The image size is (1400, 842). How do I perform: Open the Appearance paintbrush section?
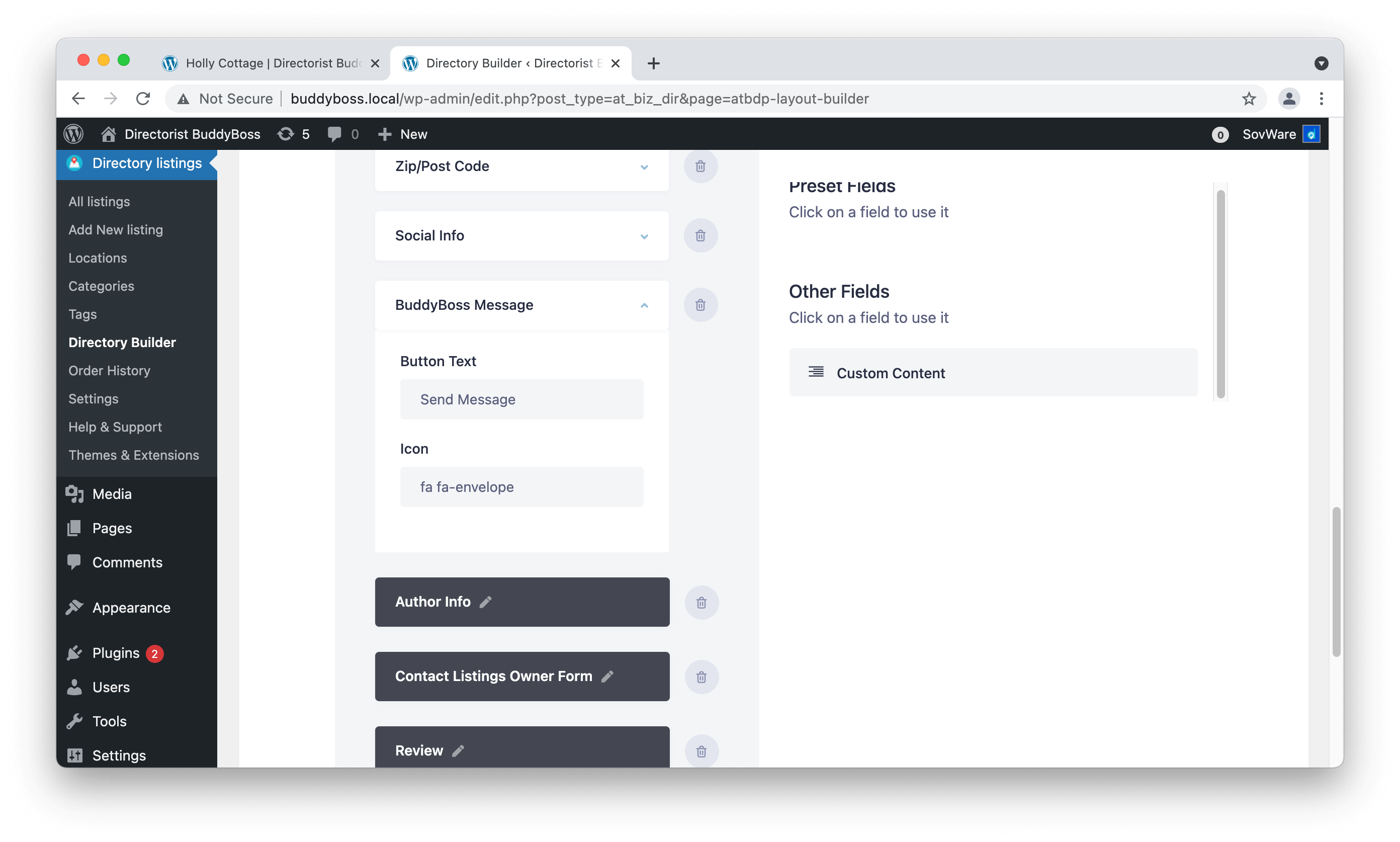coord(74,607)
